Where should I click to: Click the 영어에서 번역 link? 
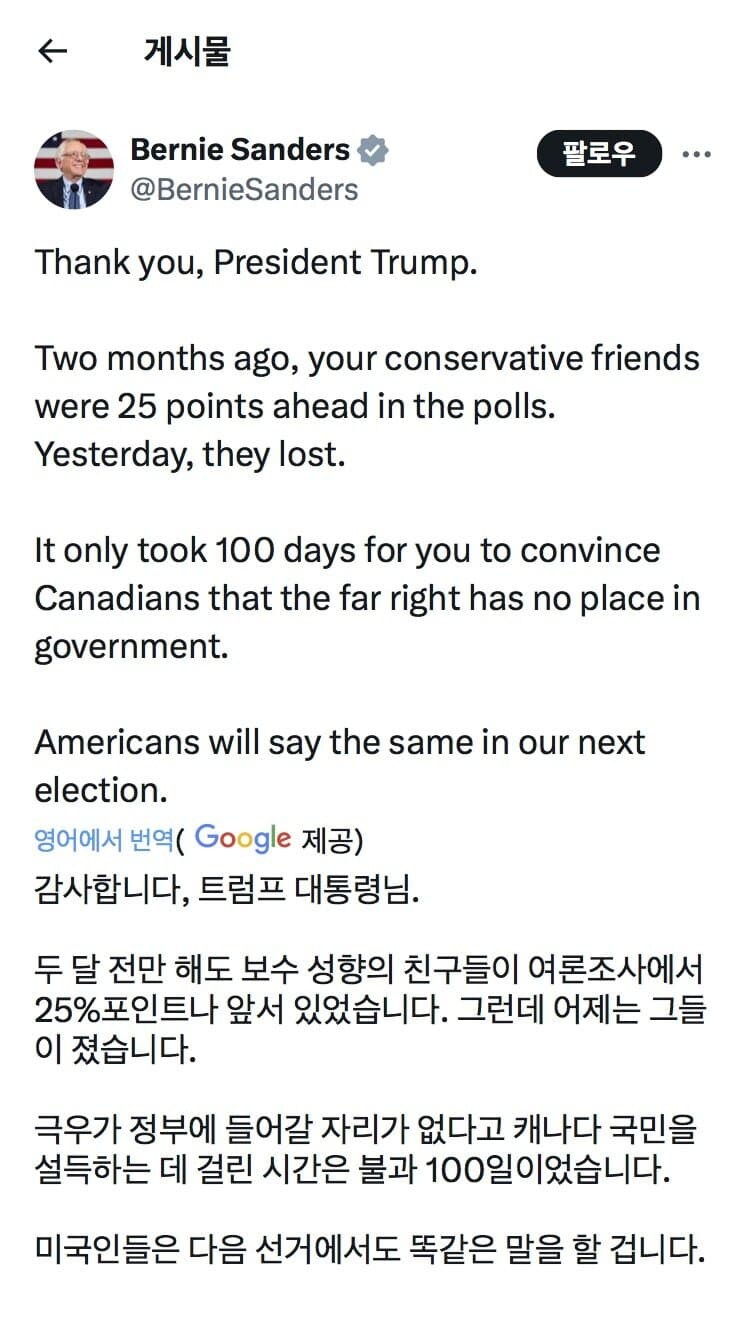[104, 839]
